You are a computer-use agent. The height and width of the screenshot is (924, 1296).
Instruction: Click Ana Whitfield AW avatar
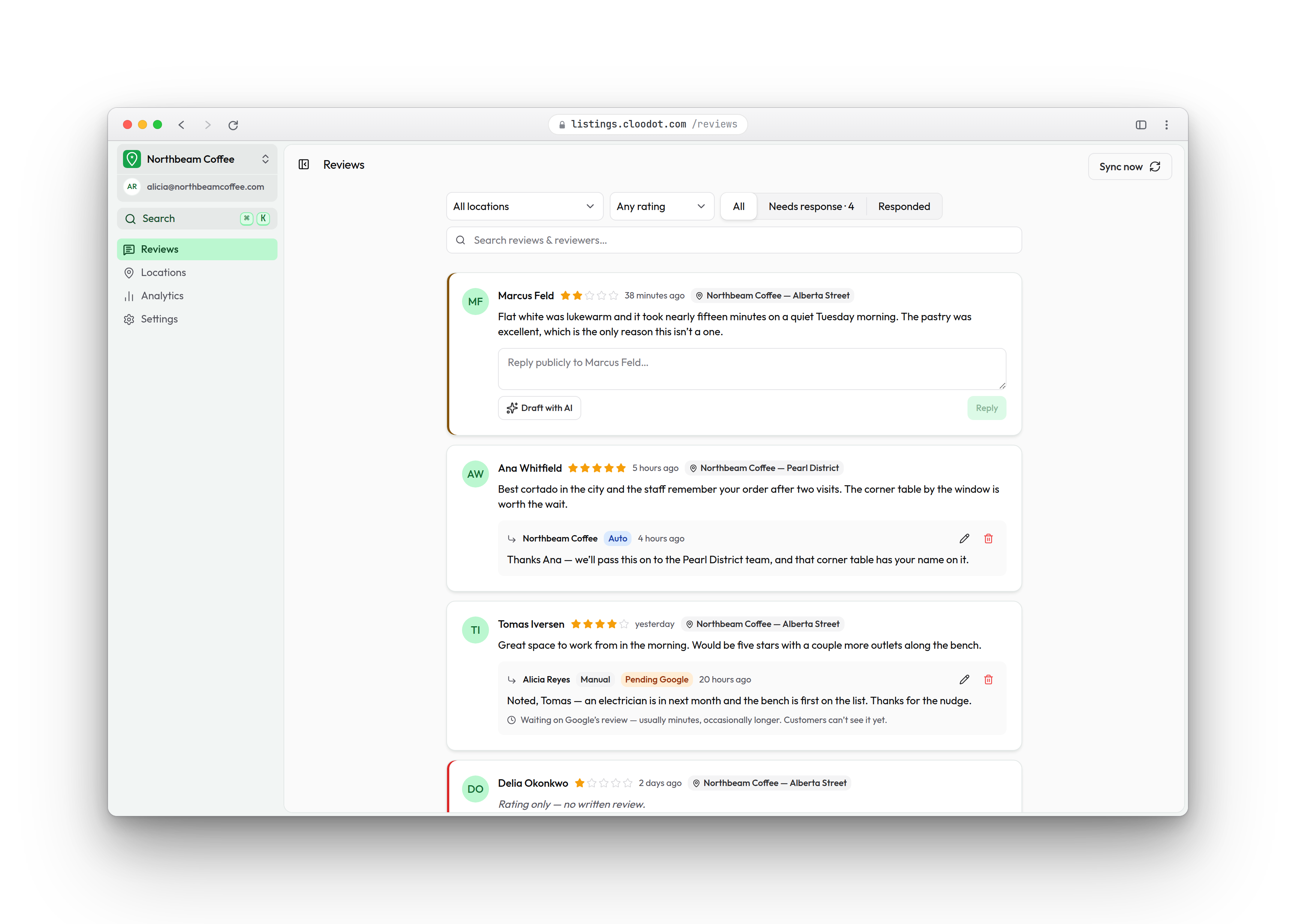point(475,474)
